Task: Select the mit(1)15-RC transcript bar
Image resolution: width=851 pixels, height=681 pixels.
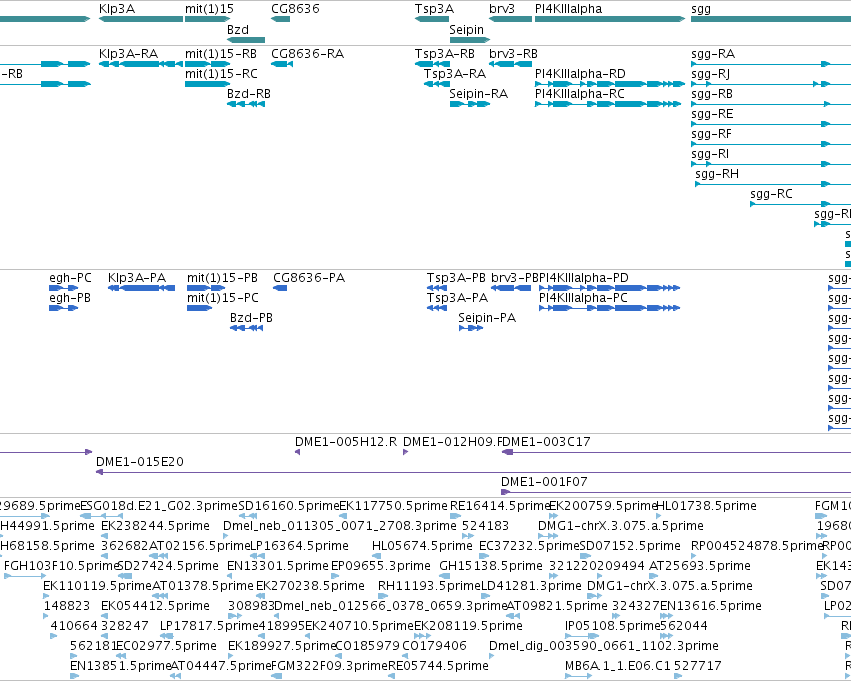Action: (207, 84)
